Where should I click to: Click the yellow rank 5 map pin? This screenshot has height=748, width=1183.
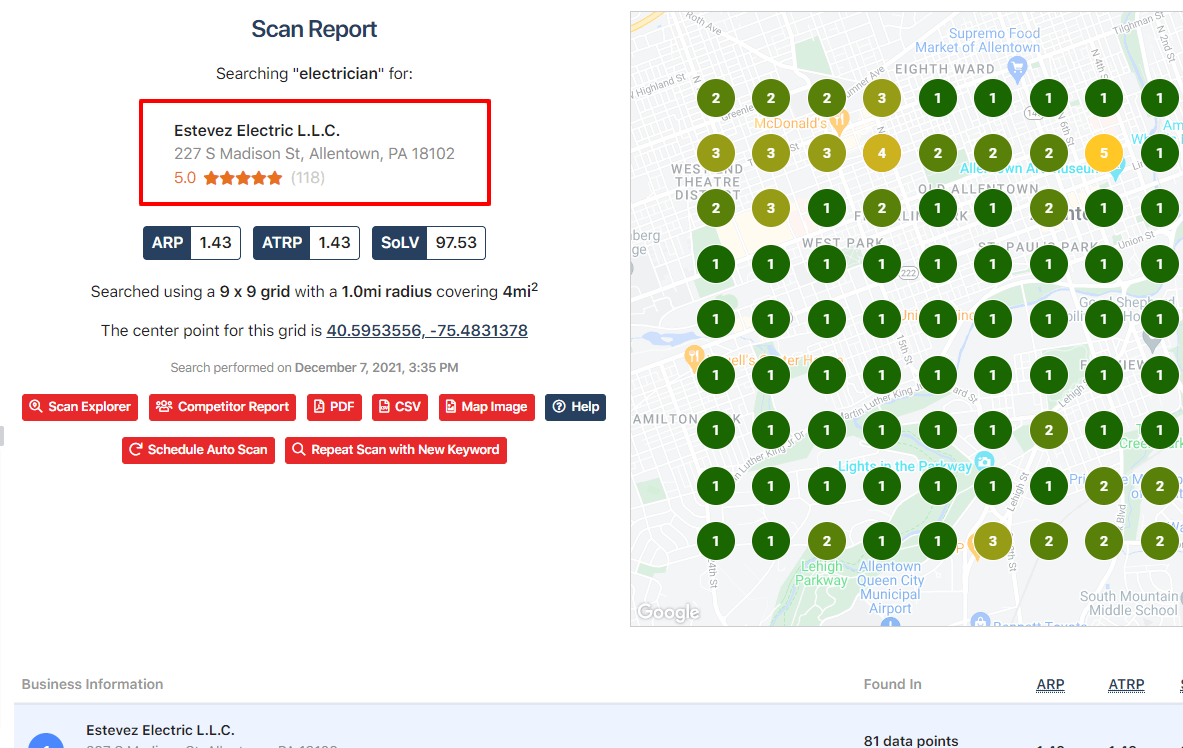pos(1104,153)
